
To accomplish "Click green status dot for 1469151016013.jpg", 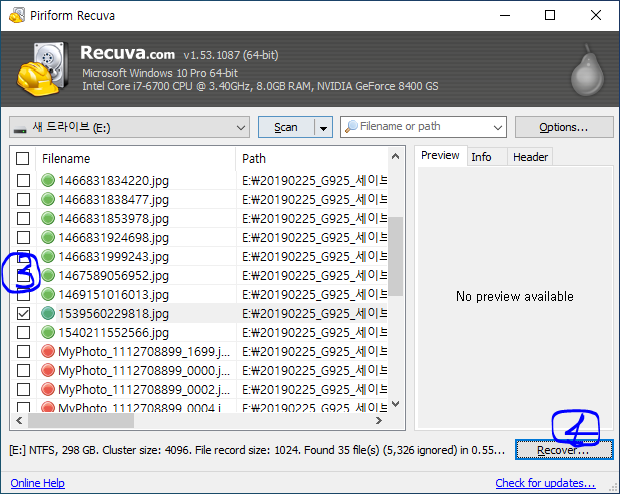I will pos(48,294).
